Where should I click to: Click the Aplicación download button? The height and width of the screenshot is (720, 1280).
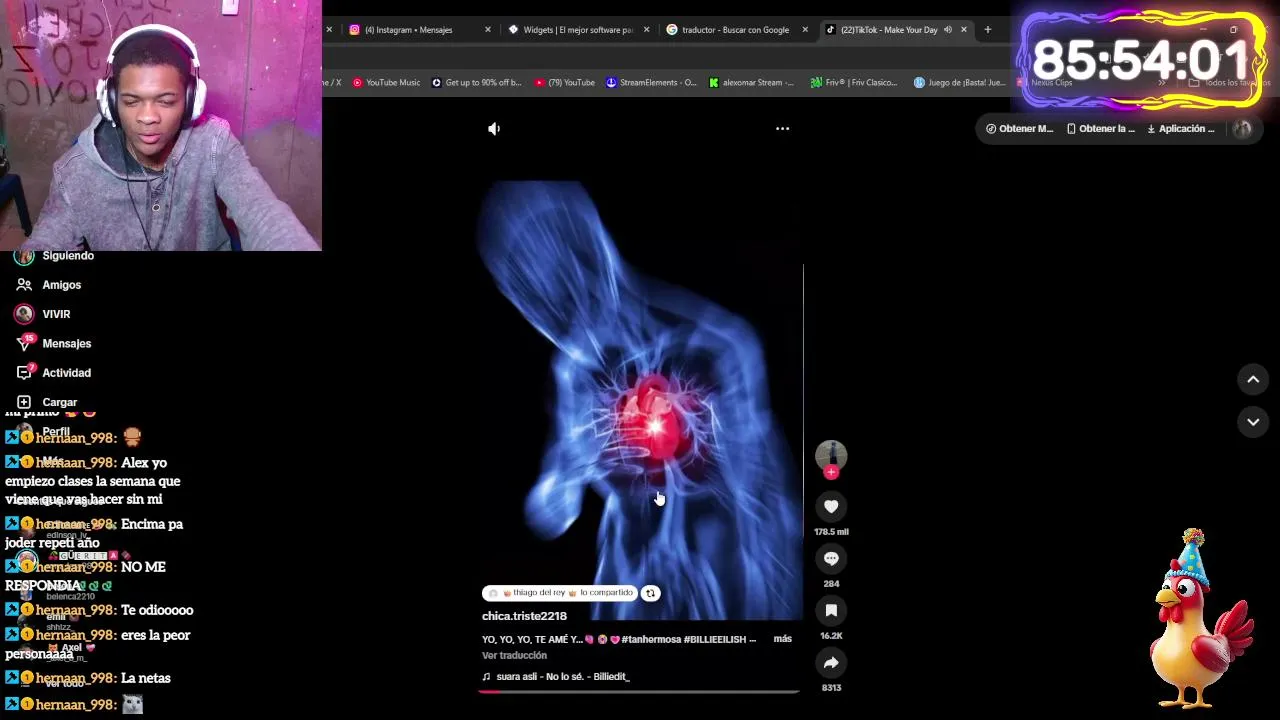point(1181,128)
